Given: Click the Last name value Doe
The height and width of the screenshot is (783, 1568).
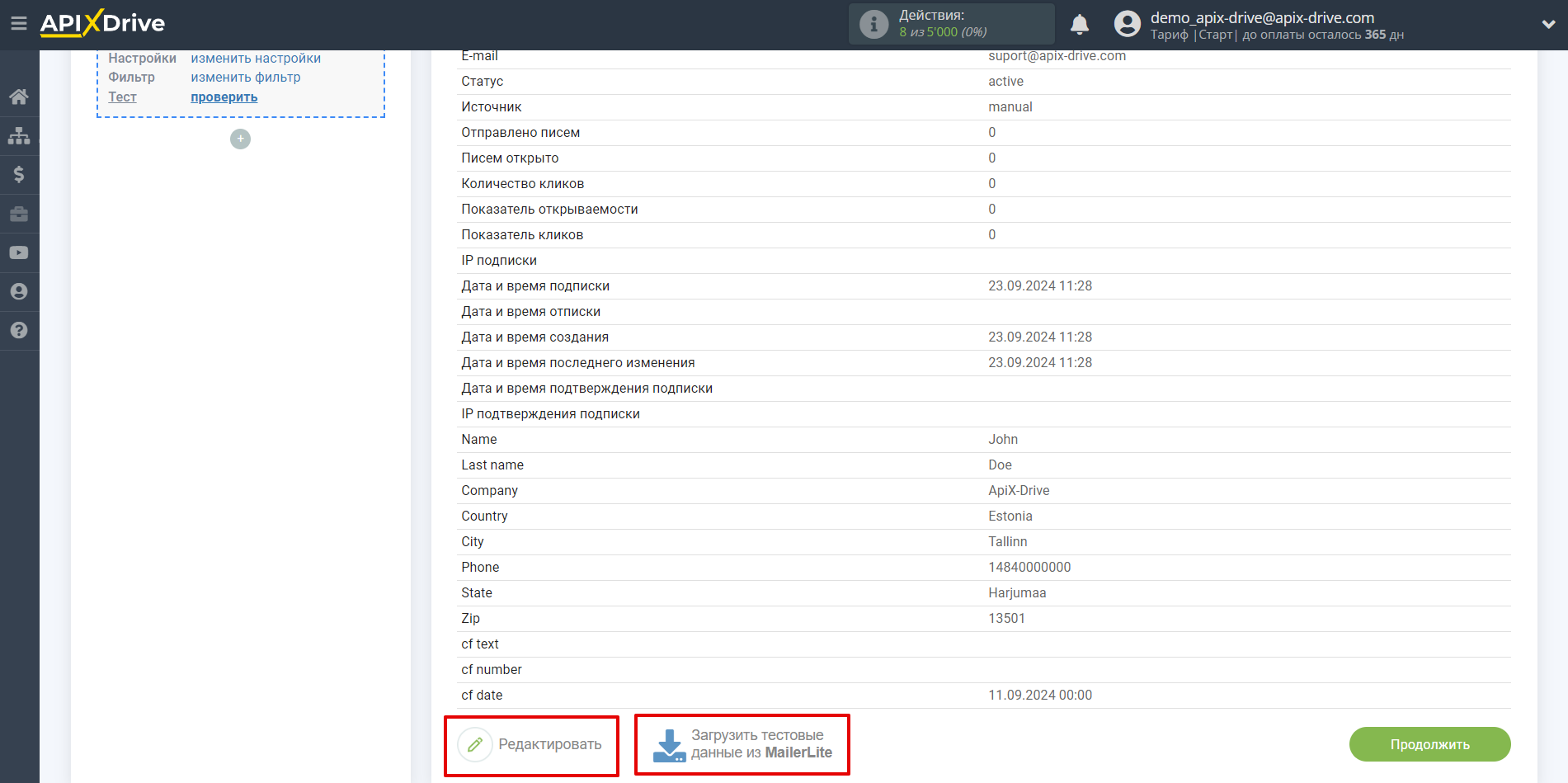Looking at the screenshot, I should [1000, 465].
